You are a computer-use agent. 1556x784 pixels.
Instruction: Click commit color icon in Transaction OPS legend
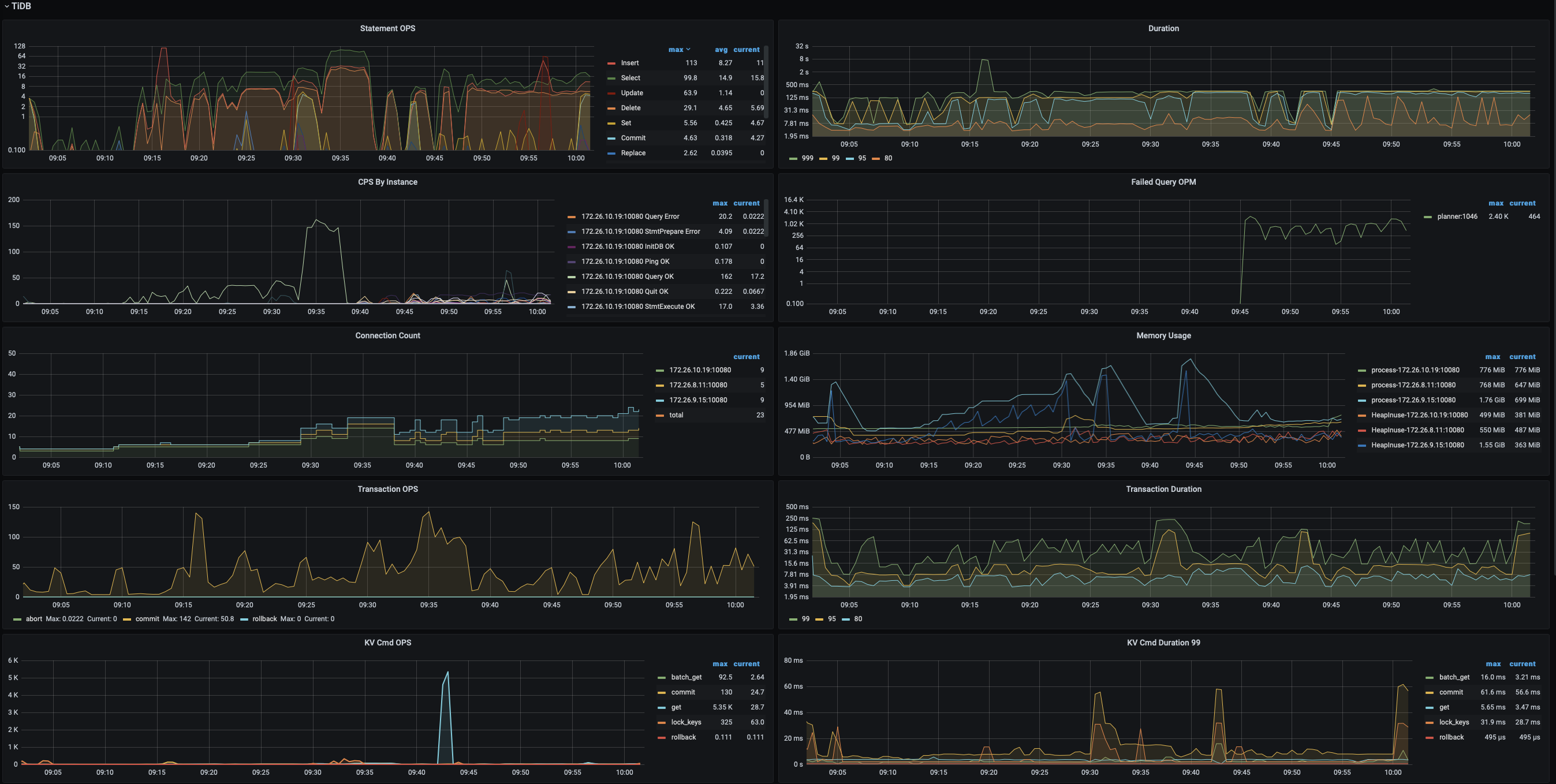point(127,619)
